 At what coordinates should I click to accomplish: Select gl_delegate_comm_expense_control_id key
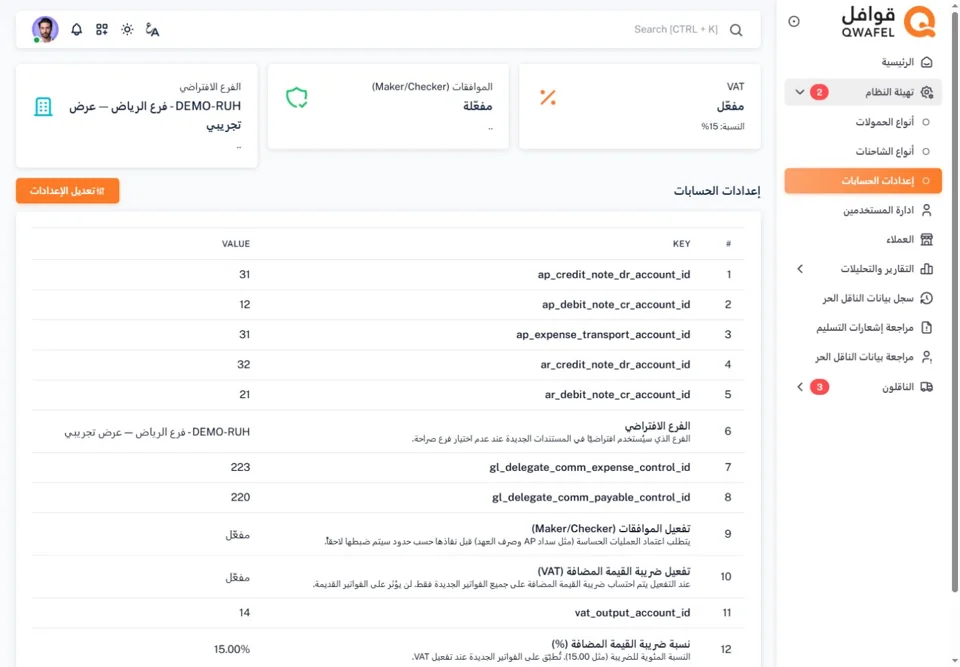click(x=590, y=467)
